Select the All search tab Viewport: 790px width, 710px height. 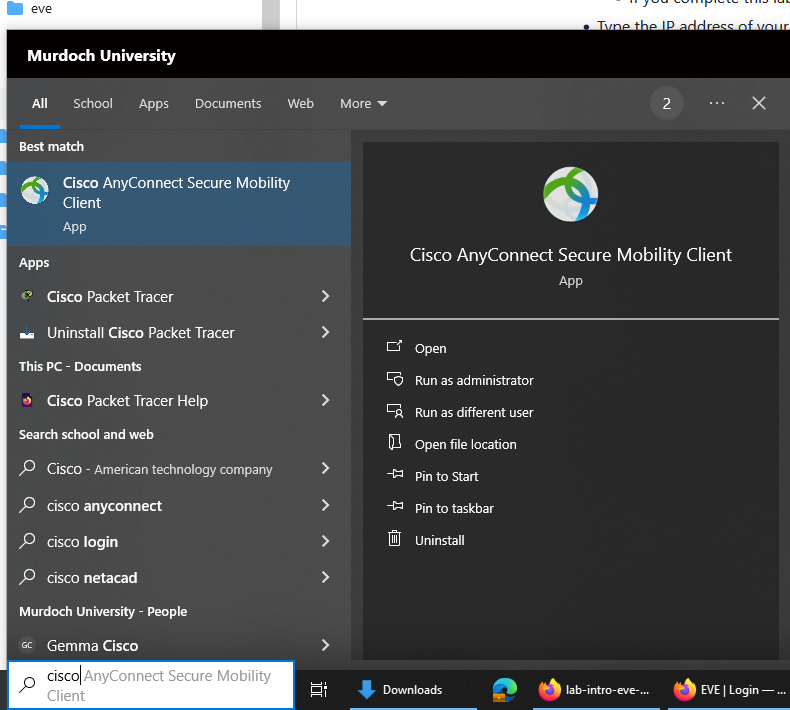coord(40,103)
